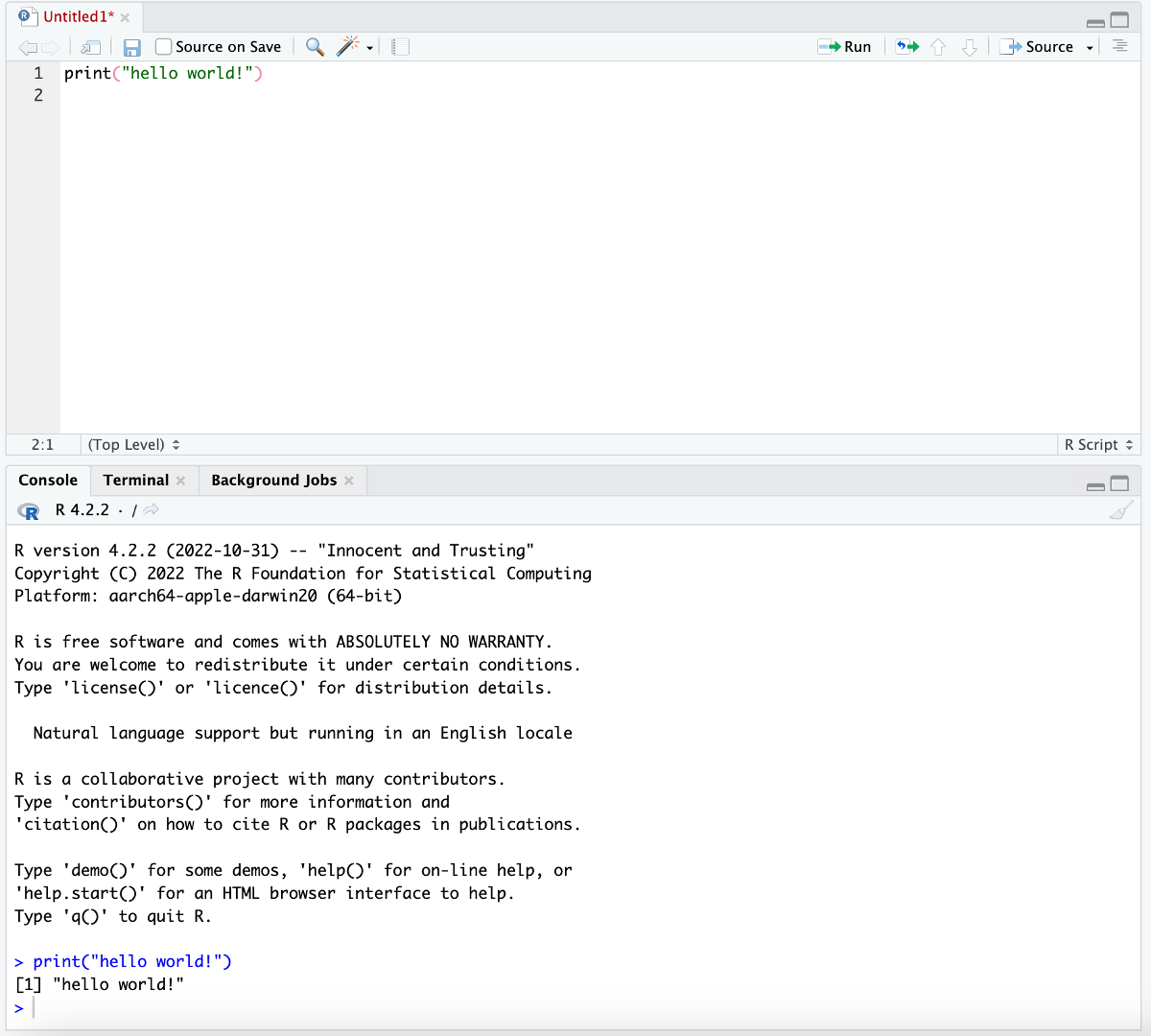Screen dimensions: 1151x1036
Task: Click line number 2 in the gutter
Action: tap(38, 95)
